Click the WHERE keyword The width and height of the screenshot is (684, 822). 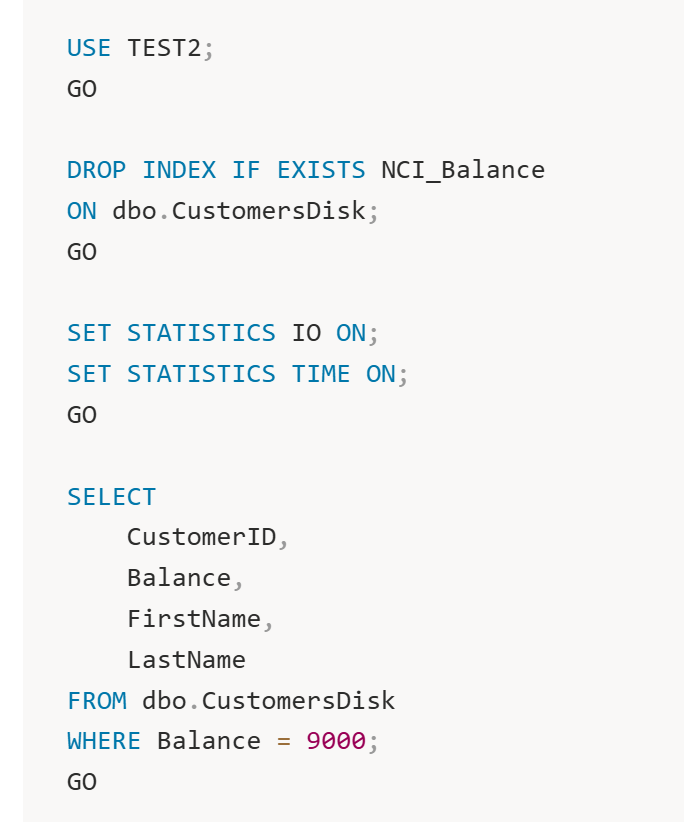[104, 741]
